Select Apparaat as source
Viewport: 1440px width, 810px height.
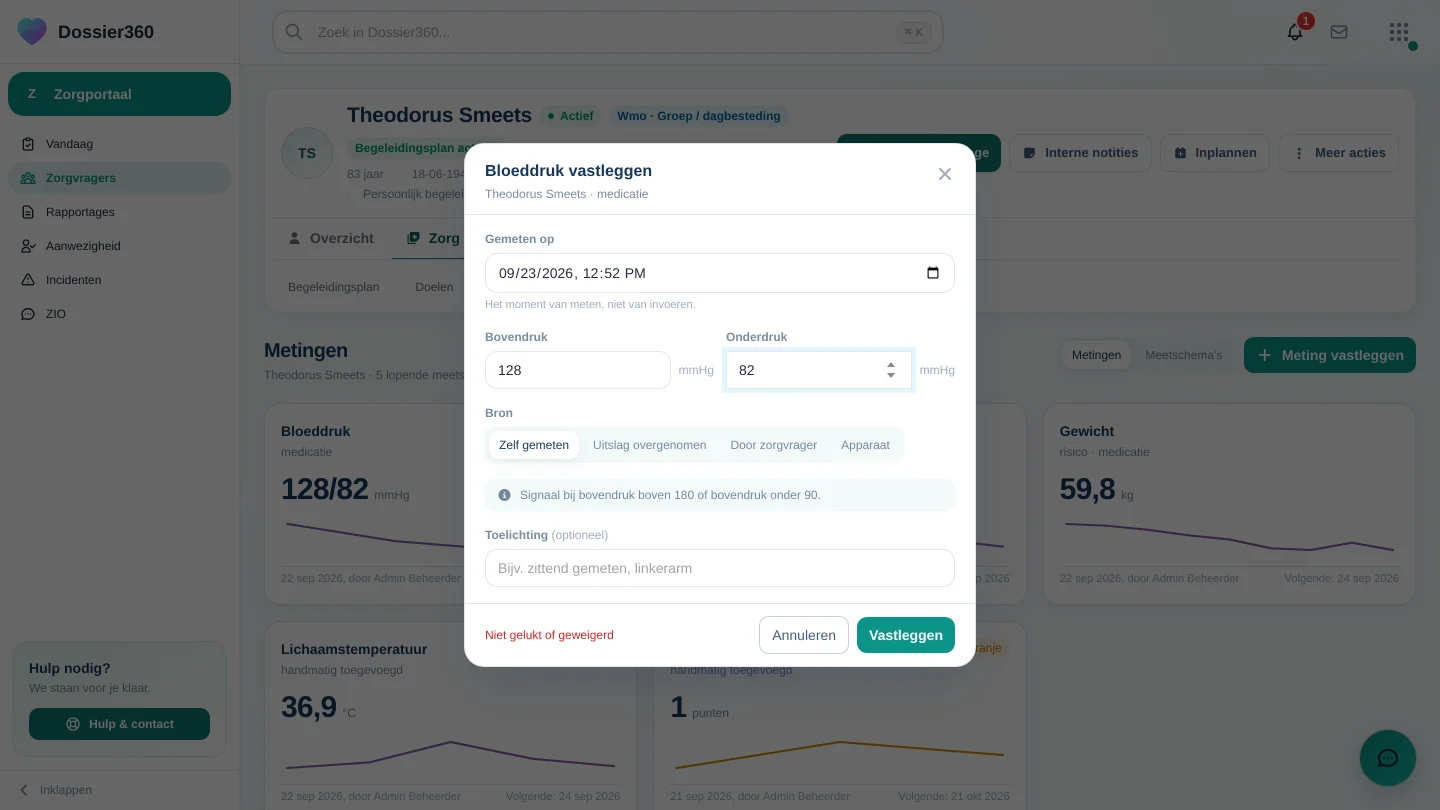point(865,445)
